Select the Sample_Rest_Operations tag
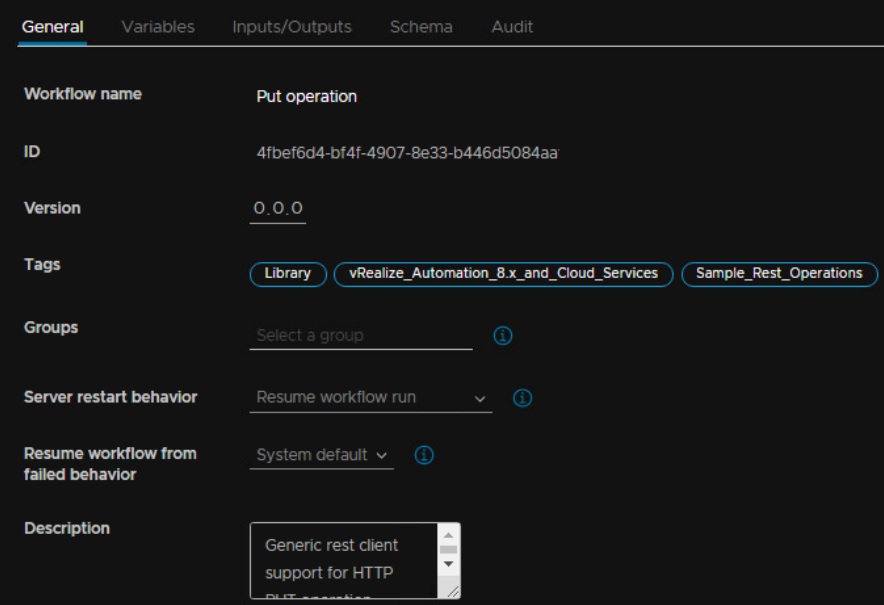Image resolution: width=884 pixels, height=605 pixels. tap(780, 274)
